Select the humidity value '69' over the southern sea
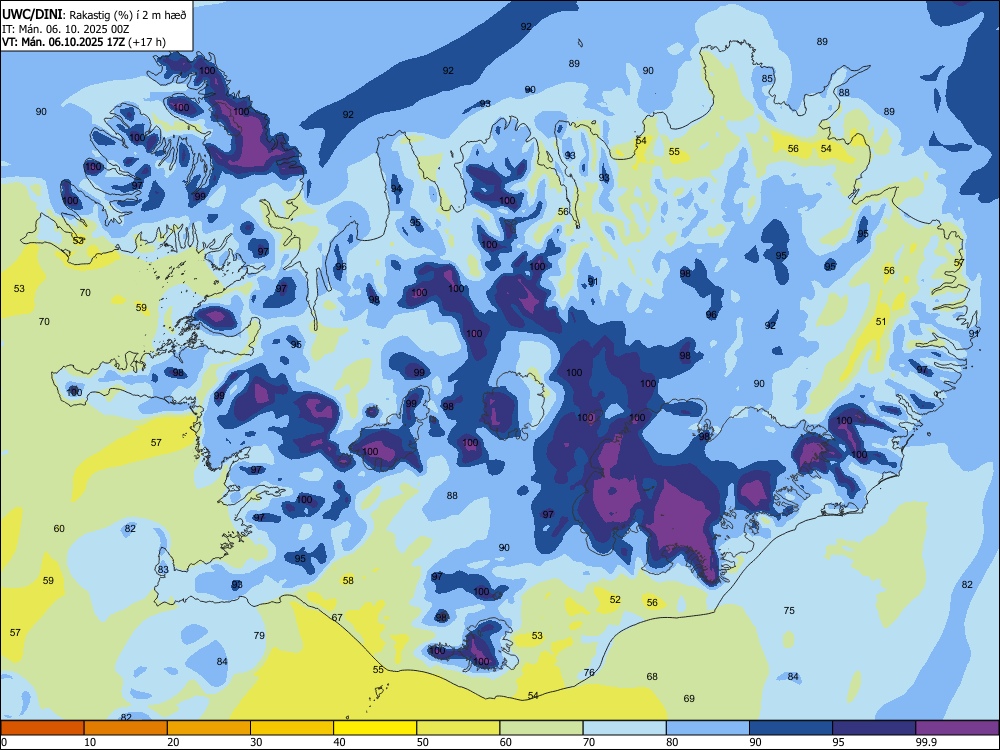 click(689, 698)
